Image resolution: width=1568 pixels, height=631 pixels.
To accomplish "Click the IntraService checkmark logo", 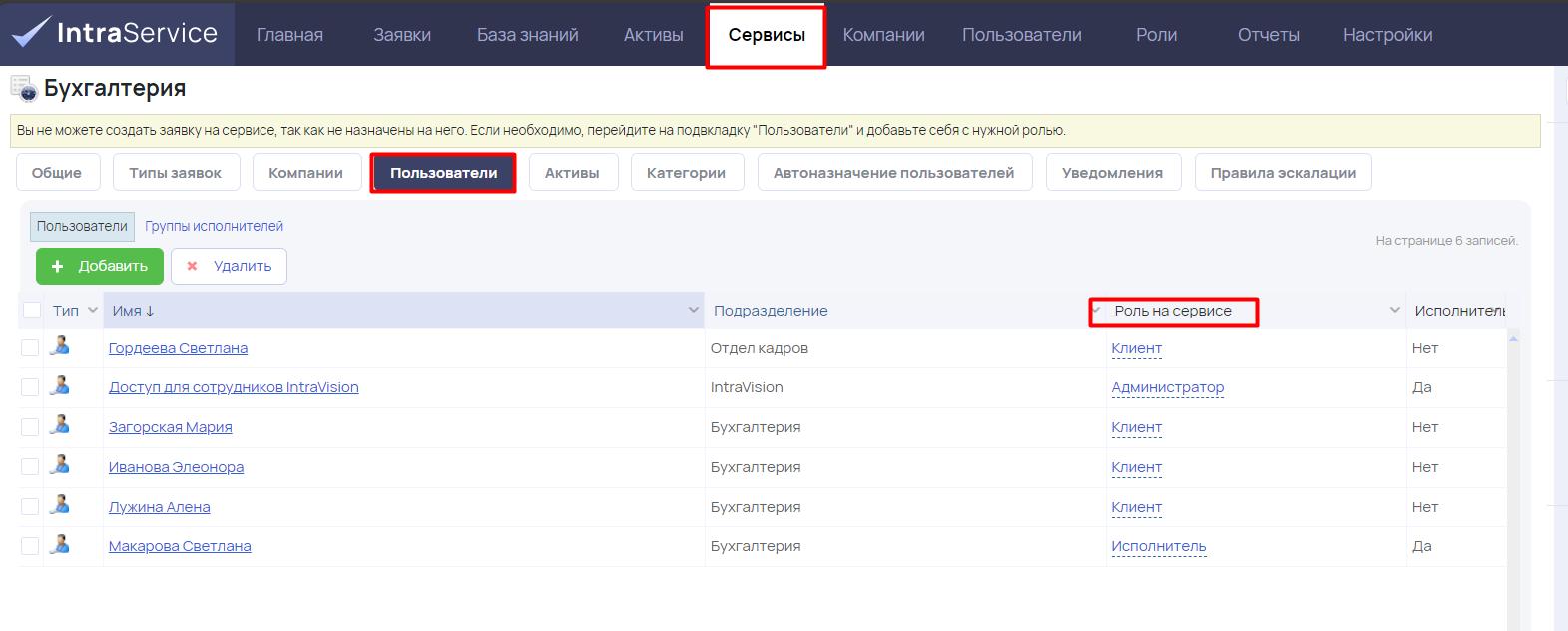I will pyautogui.click(x=30, y=33).
